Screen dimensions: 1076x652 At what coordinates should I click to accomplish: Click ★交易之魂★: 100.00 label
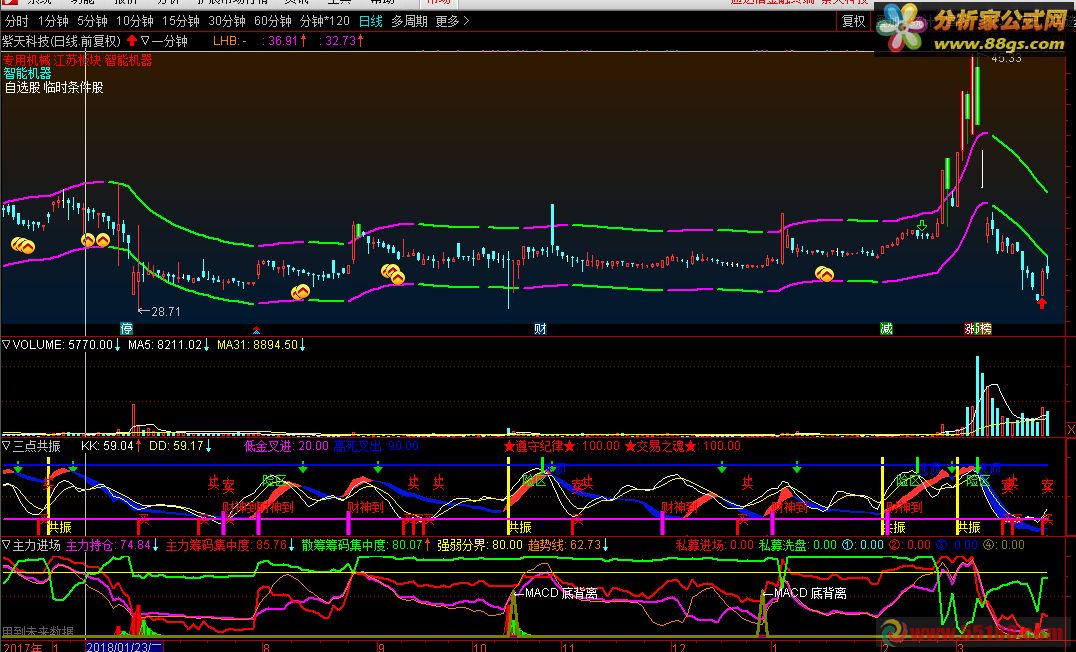tap(683, 446)
